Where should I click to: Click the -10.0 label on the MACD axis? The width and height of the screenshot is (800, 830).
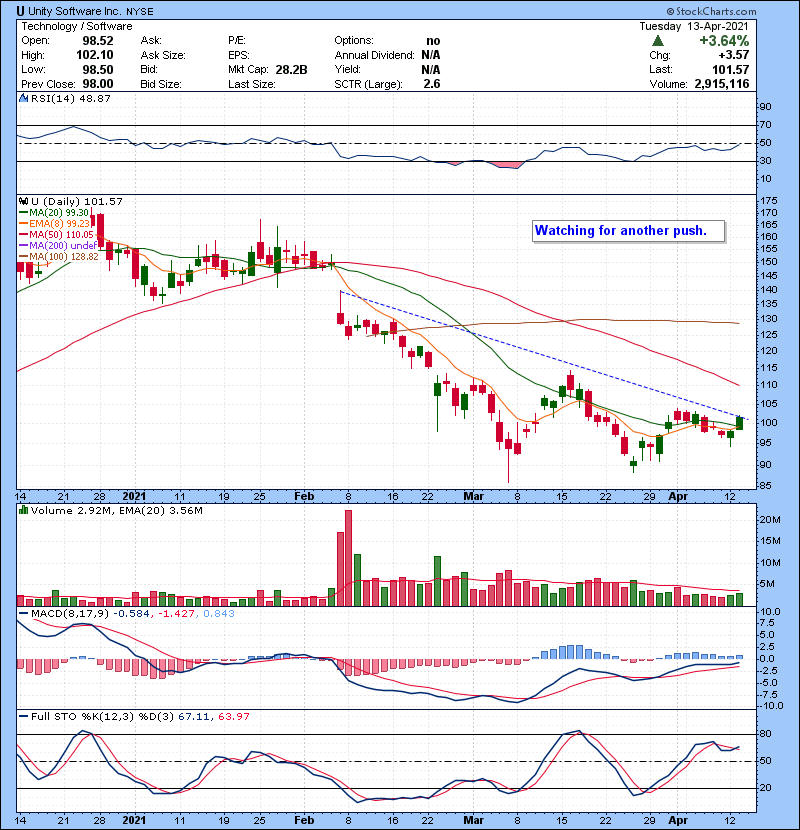[x=771, y=706]
